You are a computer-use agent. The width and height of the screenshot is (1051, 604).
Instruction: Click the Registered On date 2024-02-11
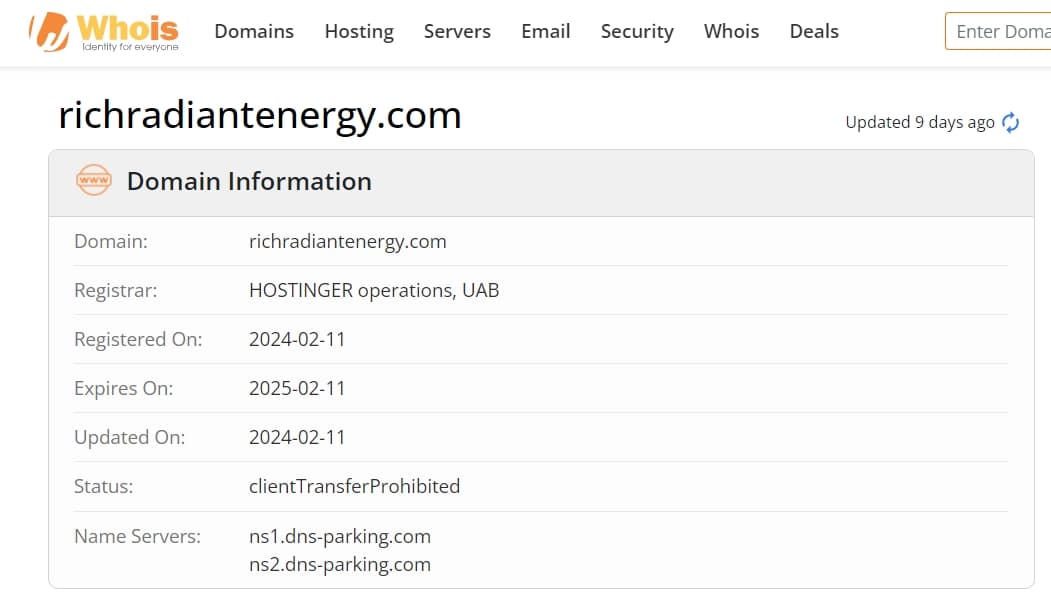pyautogui.click(x=297, y=339)
